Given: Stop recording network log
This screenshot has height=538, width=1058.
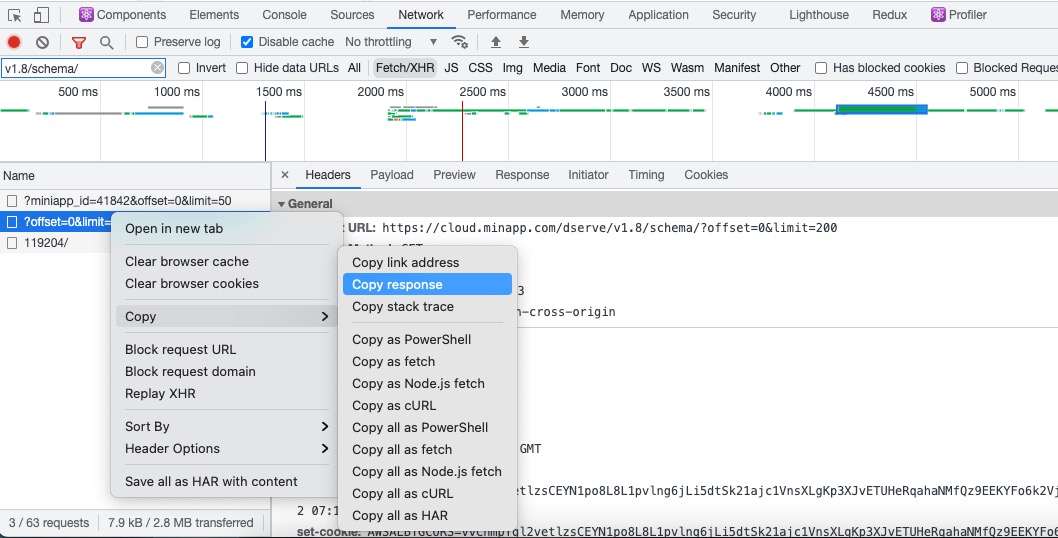Looking at the screenshot, I should [x=14, y=42].
